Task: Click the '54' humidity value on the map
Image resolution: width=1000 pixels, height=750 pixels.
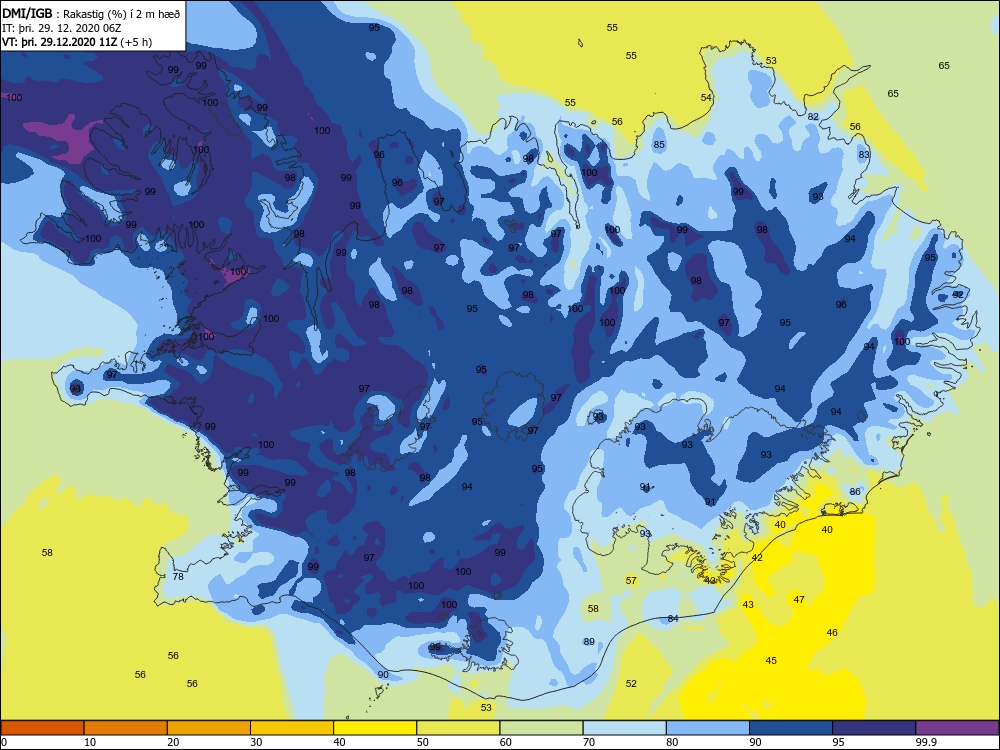Action: coord(706,98)
